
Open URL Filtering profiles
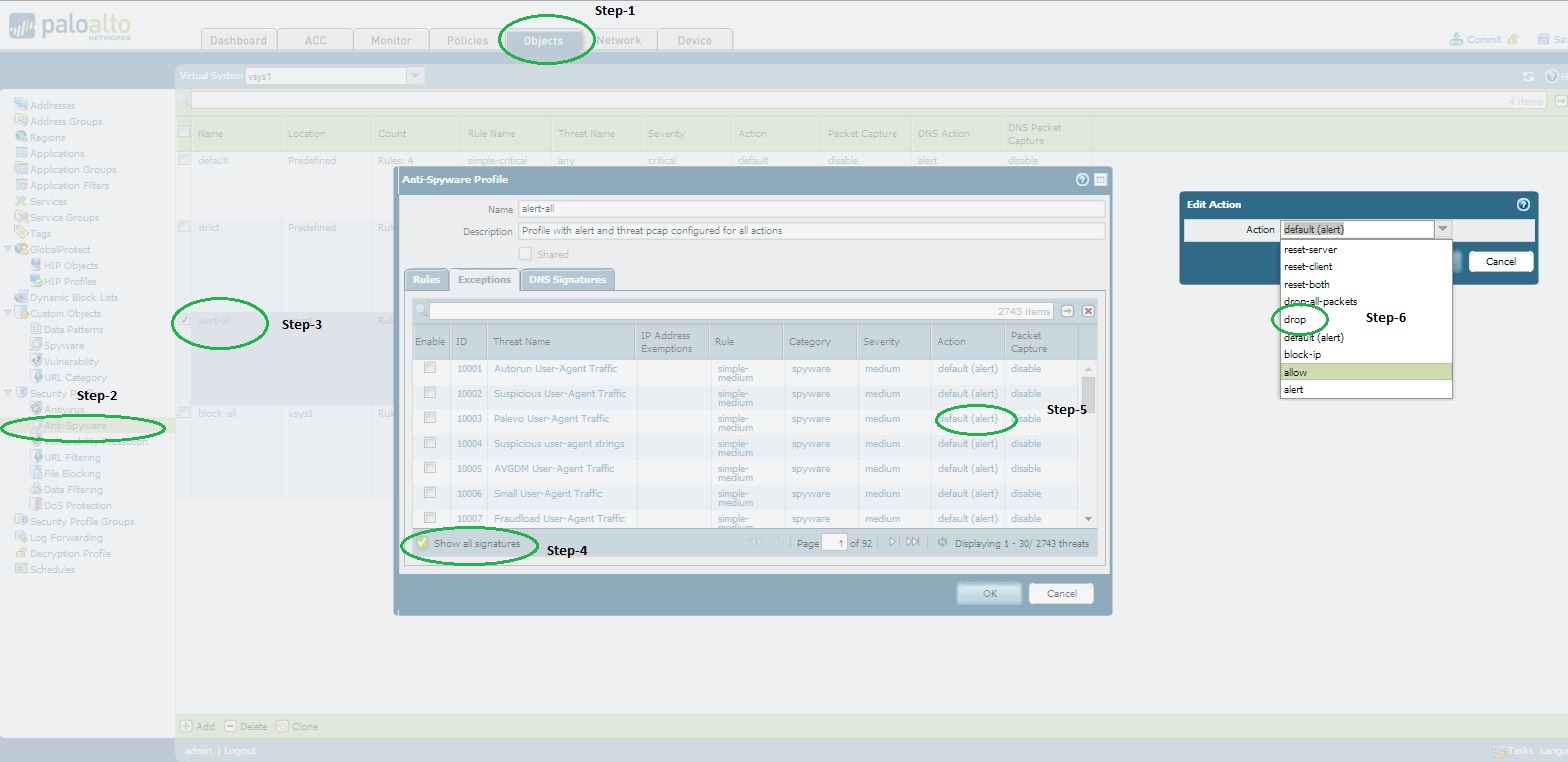(x=72, y=457)
